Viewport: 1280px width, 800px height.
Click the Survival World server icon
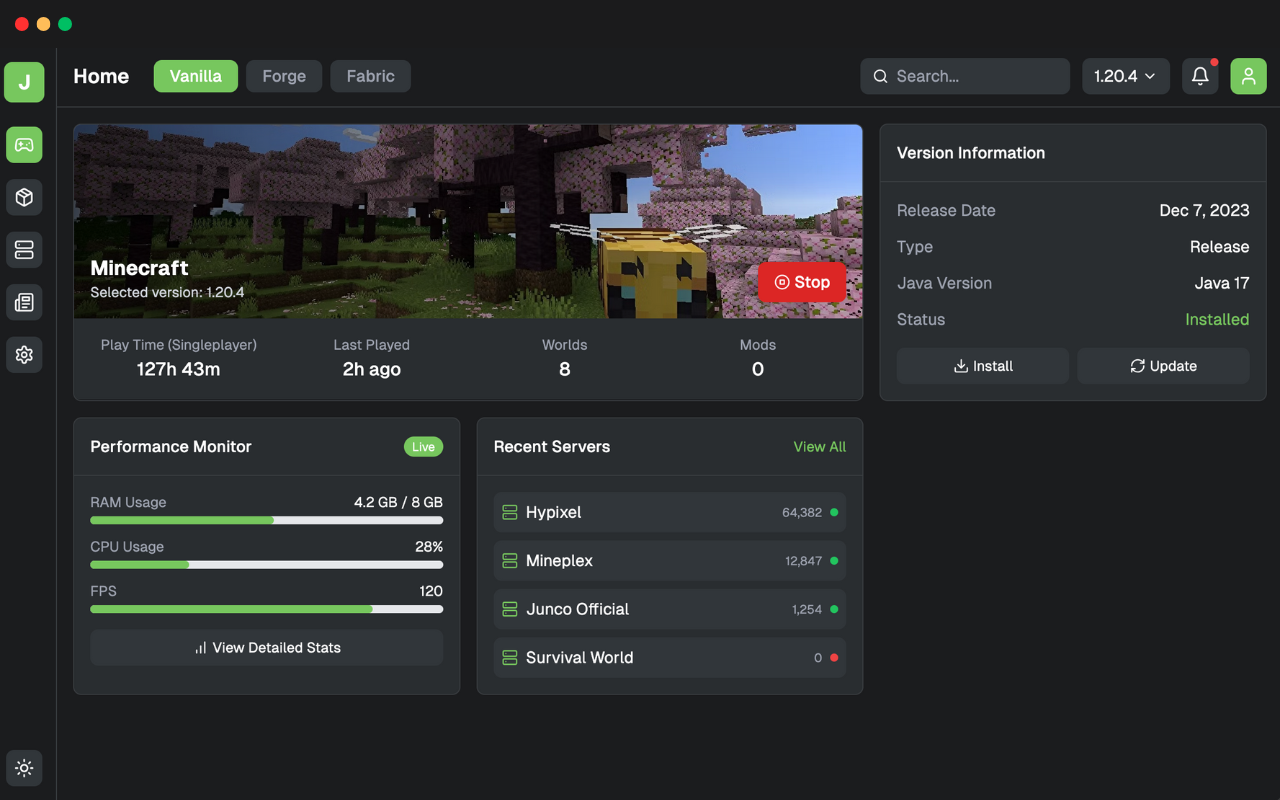point(510,658)
